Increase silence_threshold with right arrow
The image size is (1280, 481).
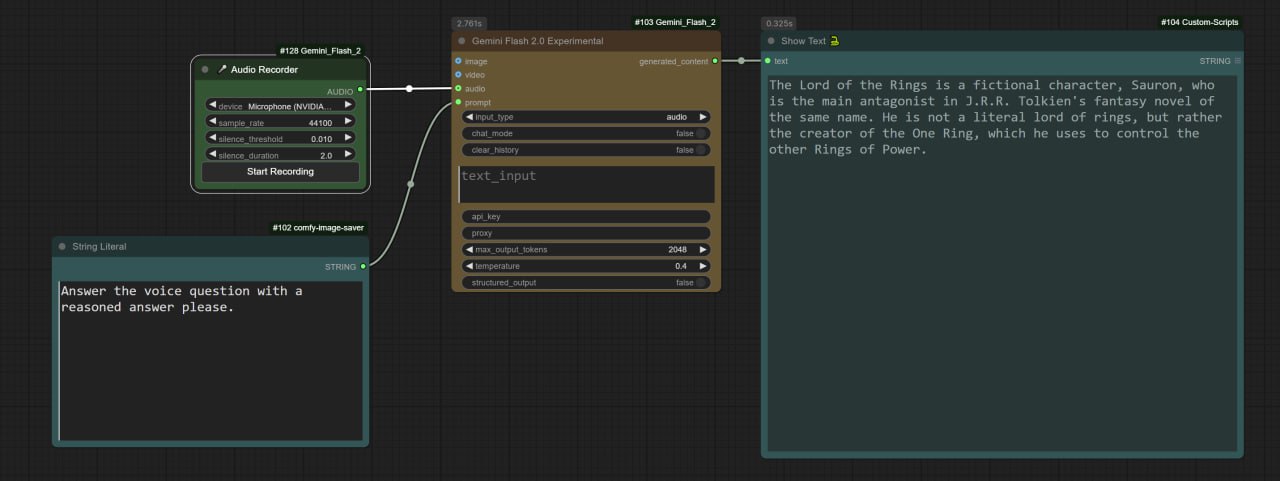click(348, 138)
